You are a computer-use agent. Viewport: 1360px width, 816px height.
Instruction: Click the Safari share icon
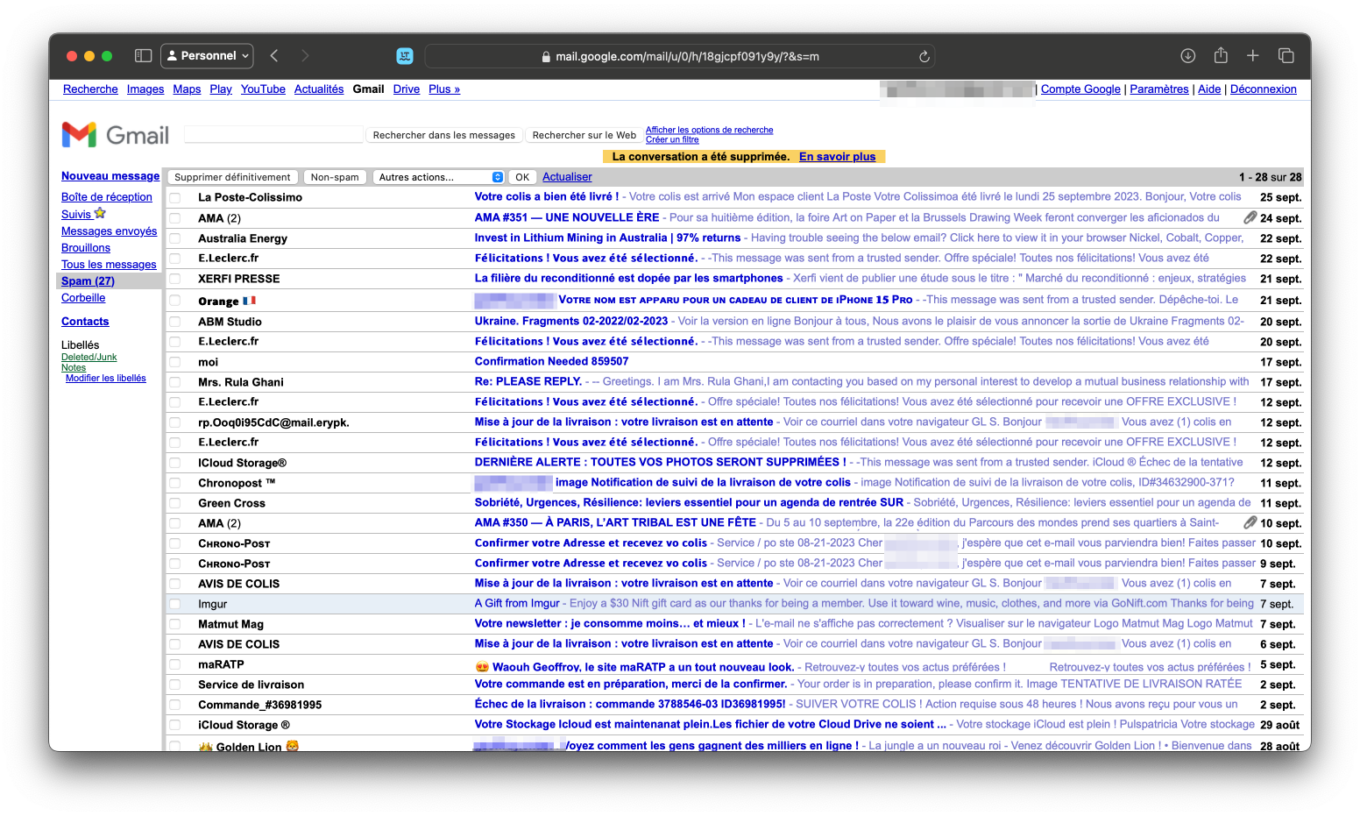tap(1221, 56)
